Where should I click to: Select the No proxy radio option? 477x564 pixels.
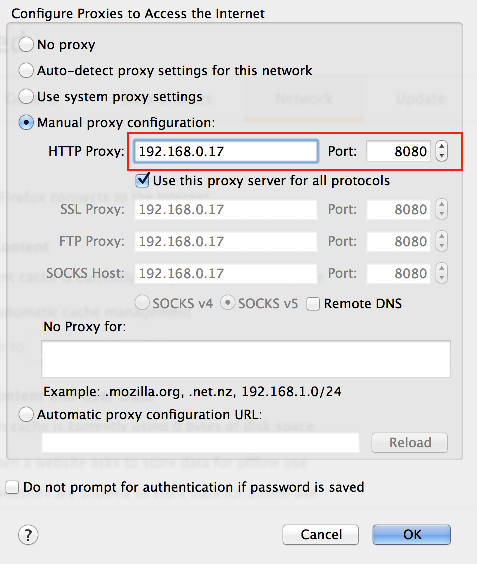(x=26, y=45)
